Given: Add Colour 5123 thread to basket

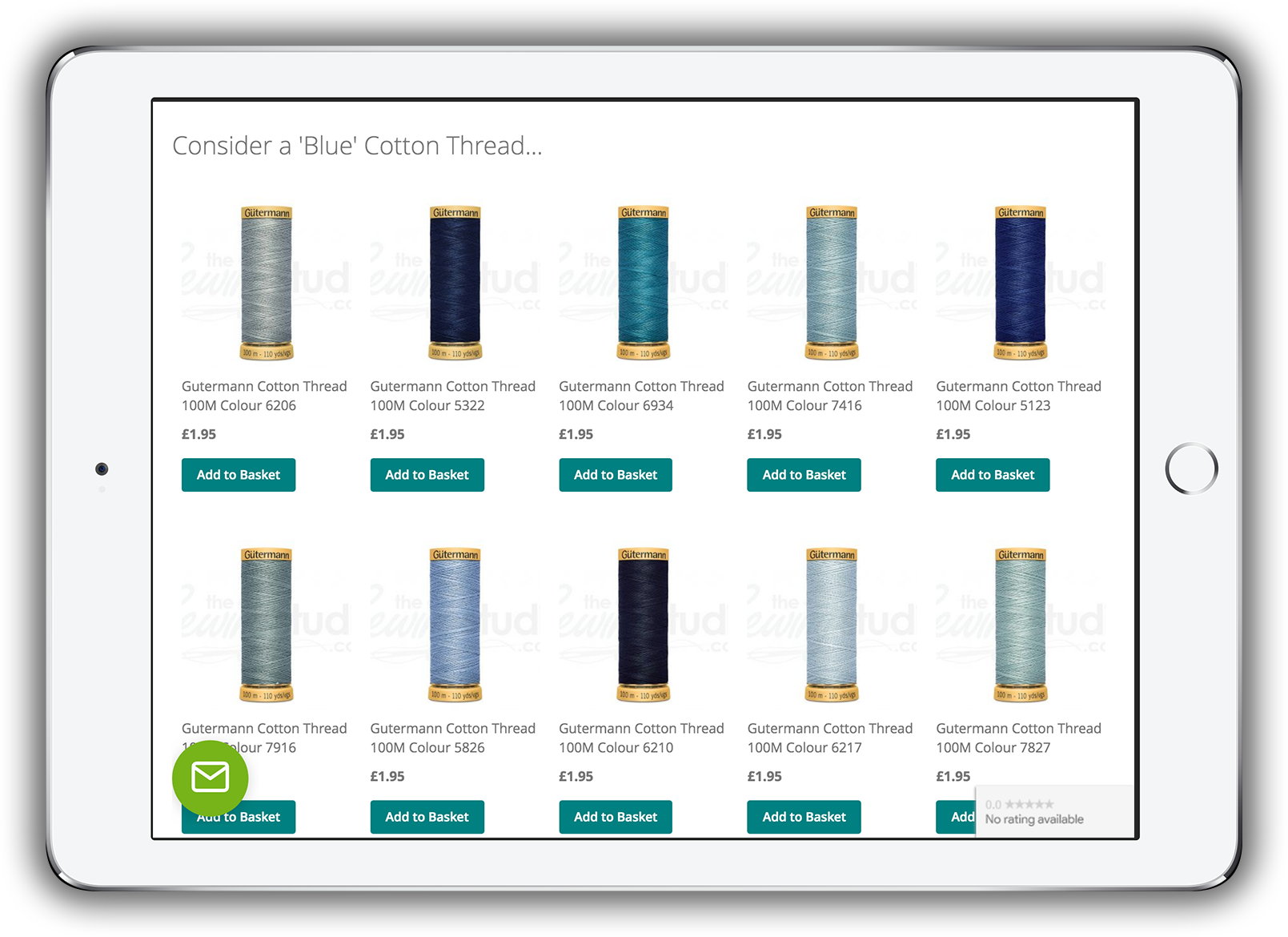Looking at the screenshot, I should 993,475.
